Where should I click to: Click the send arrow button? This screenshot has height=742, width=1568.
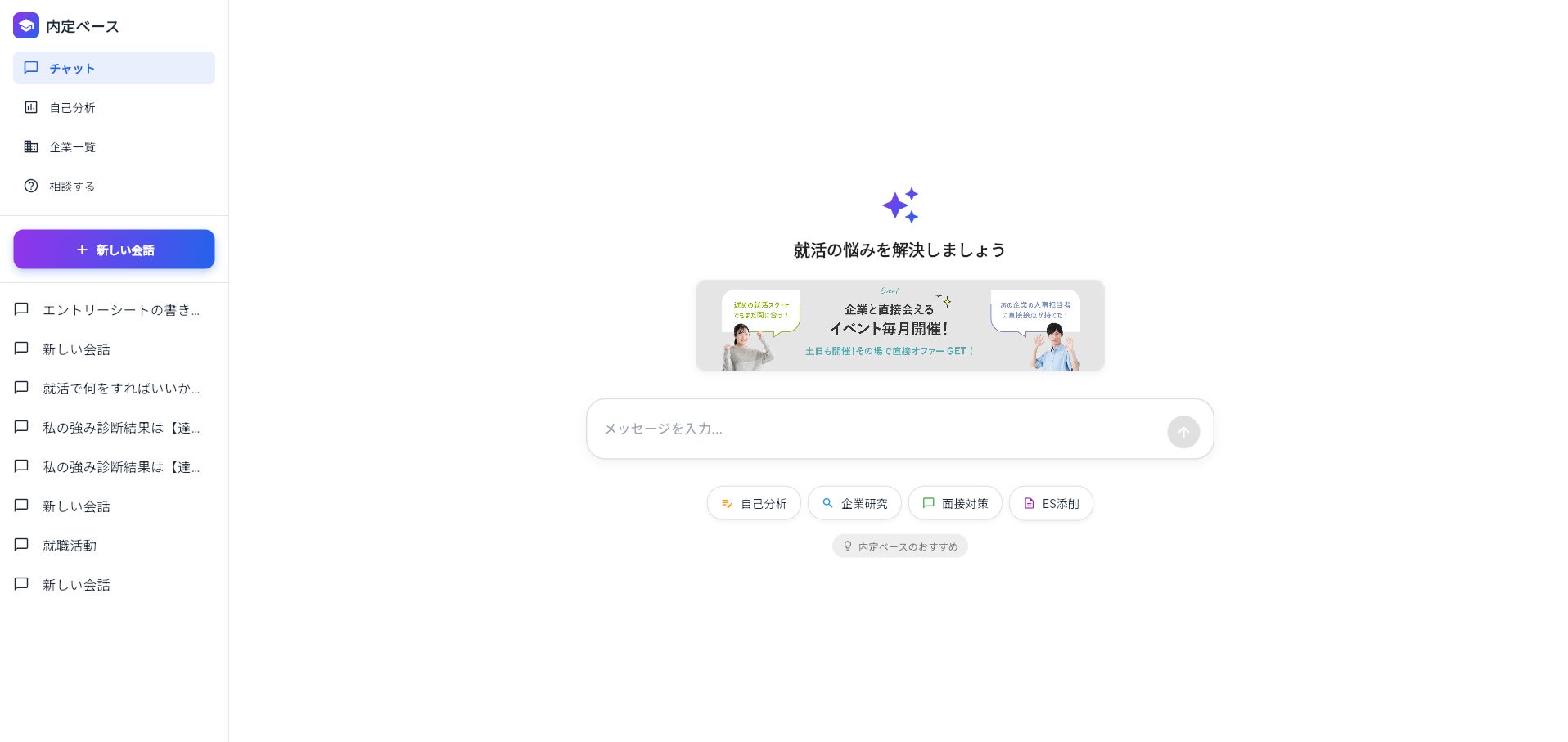pos(1183,432)
